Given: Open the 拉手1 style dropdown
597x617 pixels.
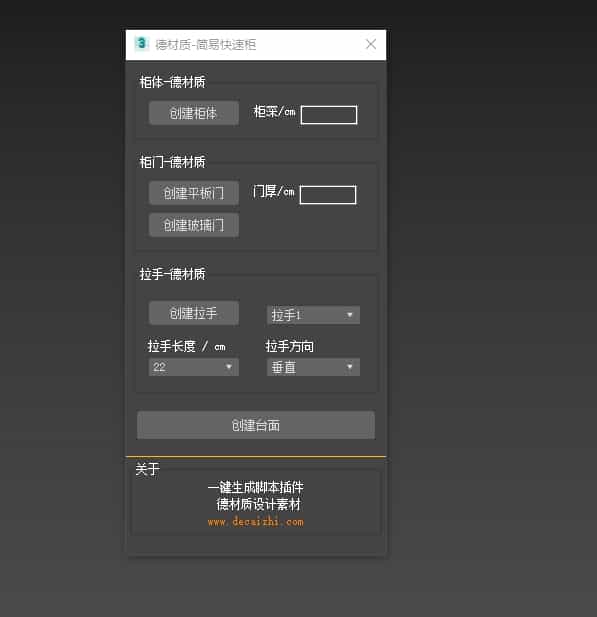Looking at the screenshot, I should click(313, 315).
